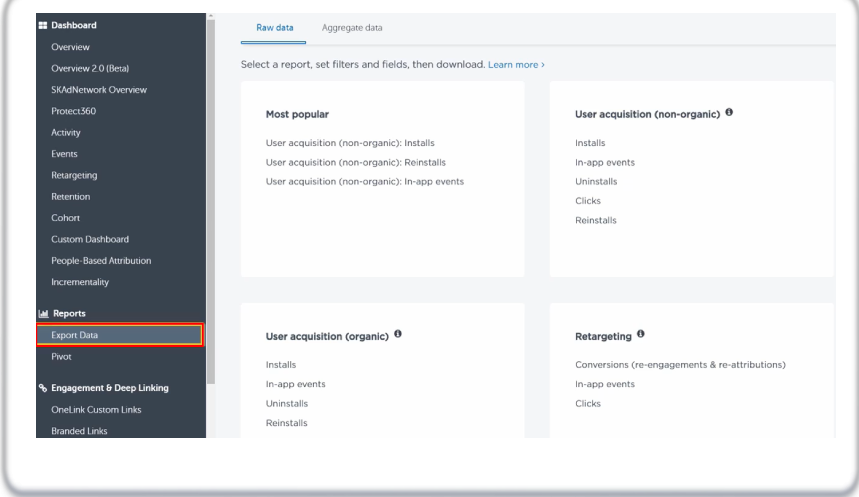Open Incrementality in sidebar
Viewport: 859px width, 497px height.
point(80,282)
